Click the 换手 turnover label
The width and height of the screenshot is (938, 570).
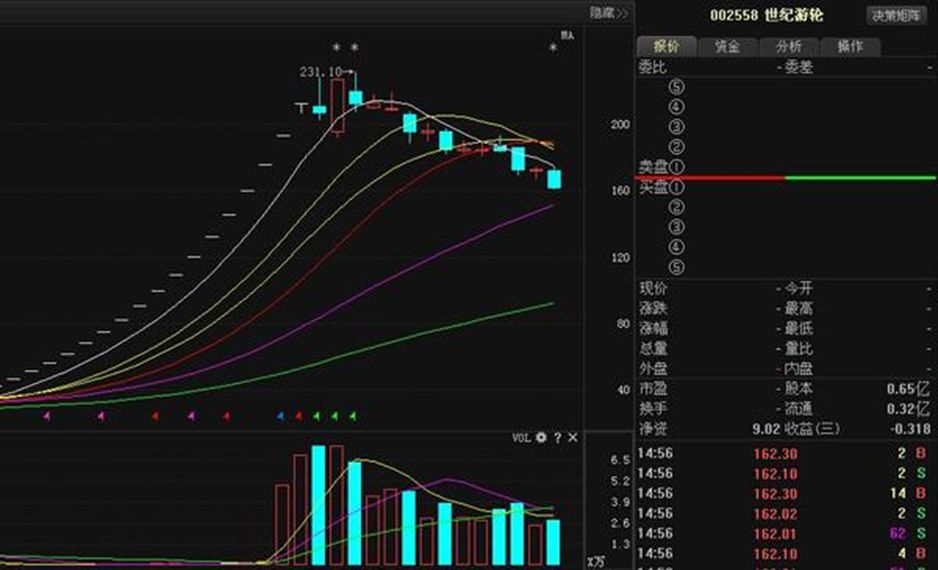tap(653, 409)
